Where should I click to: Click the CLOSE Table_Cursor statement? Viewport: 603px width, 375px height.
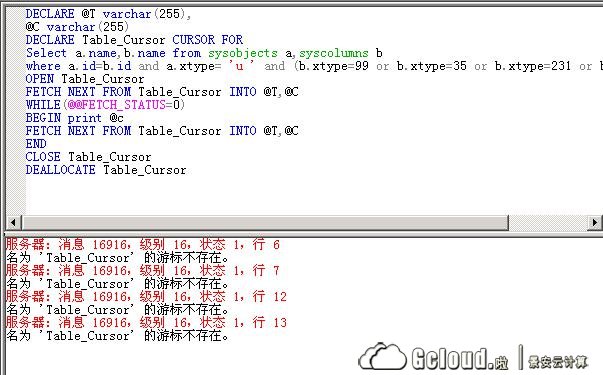(x=88, y=157)
